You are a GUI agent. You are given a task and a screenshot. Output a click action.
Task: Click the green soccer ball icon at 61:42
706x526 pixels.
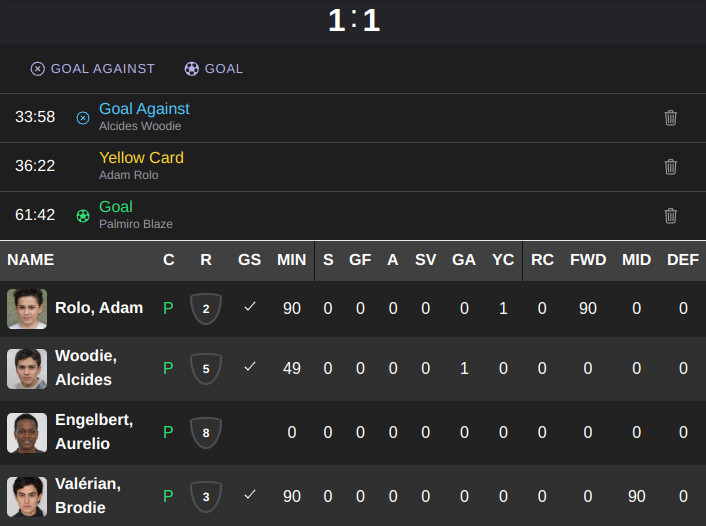pyautogui.click(x=83, y=216)
